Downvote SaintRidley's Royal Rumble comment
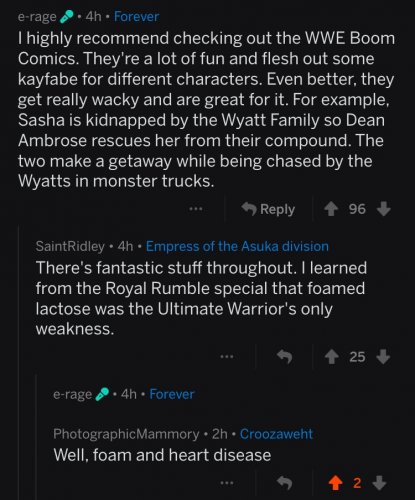This screenshot has width=415, height=500. point(383,357)
